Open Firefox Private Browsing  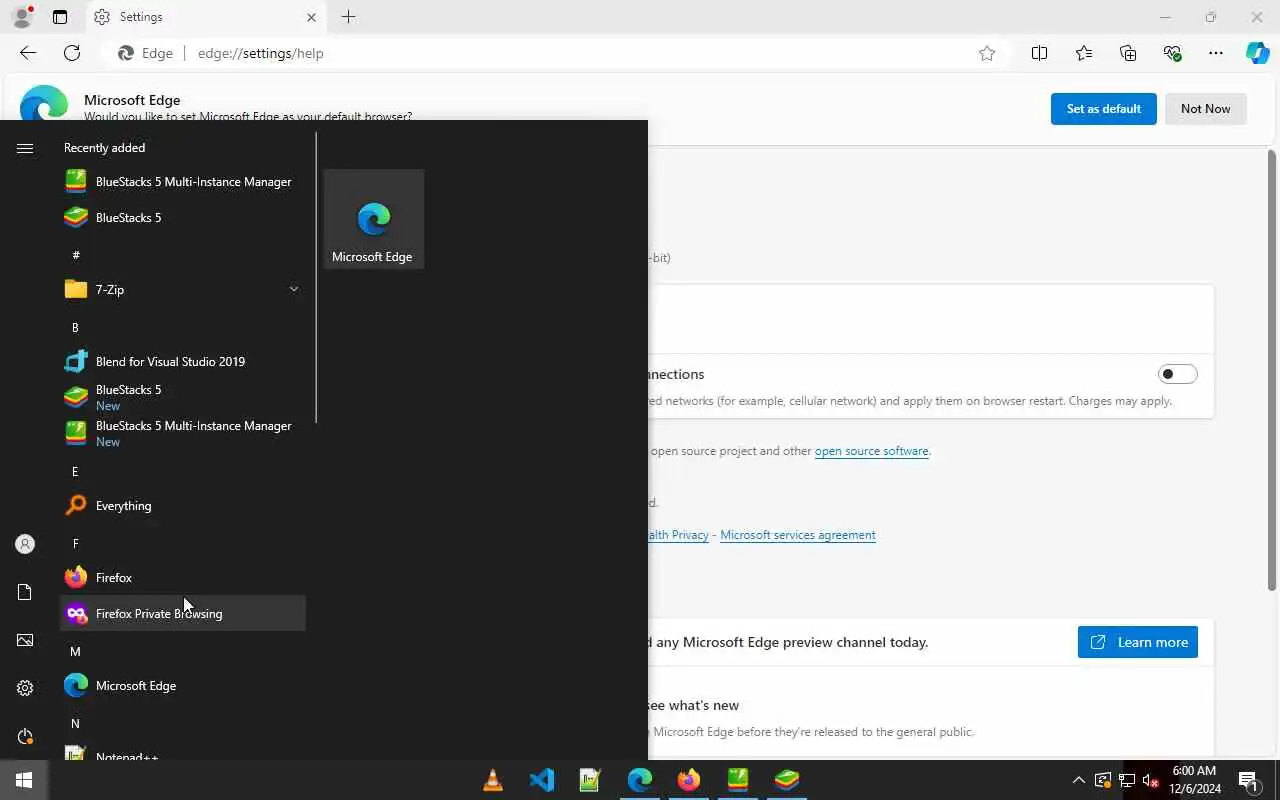tap(182, 613)
